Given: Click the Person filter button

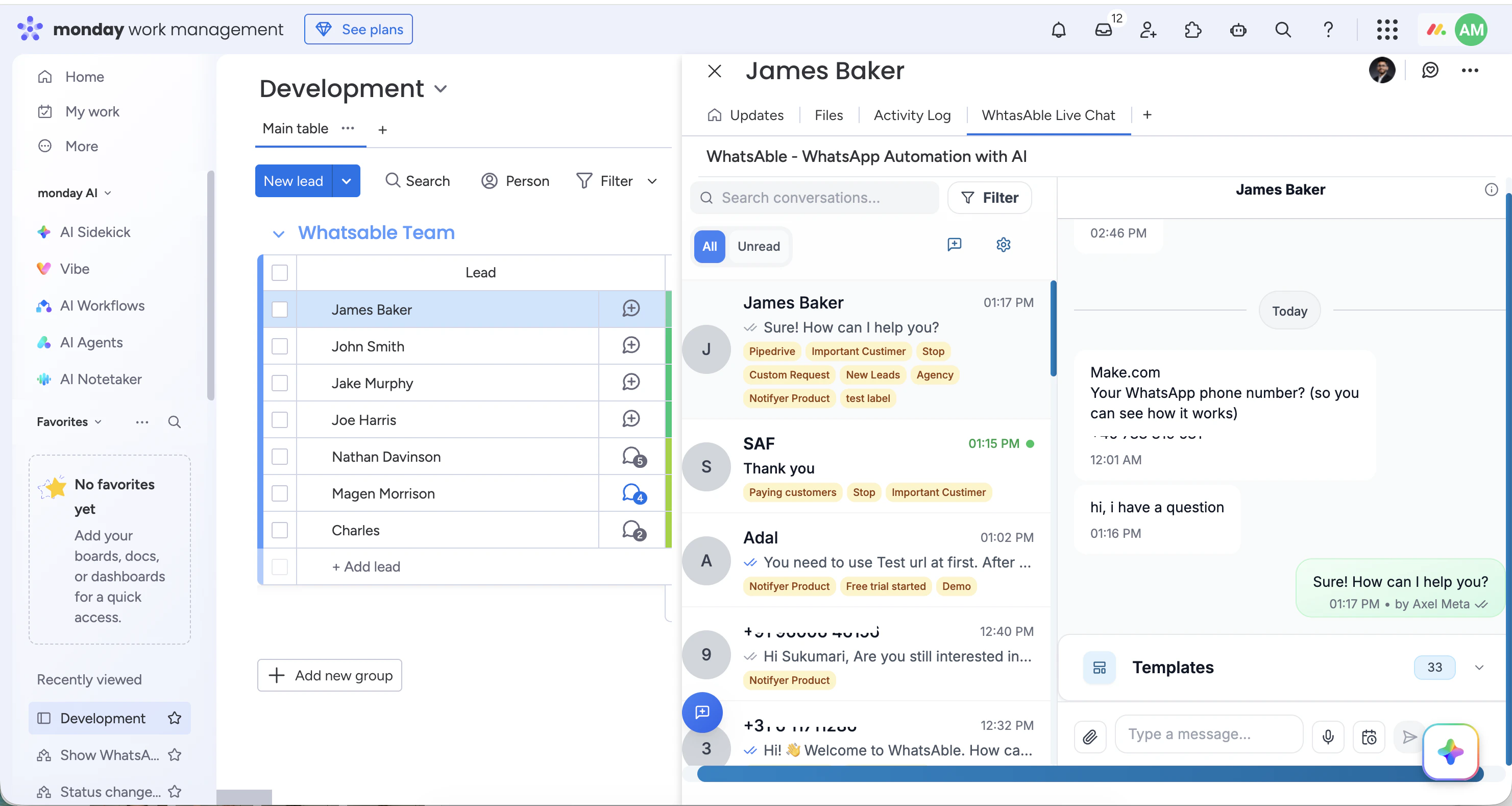Looking at the screenshot, I should point(515,181).
